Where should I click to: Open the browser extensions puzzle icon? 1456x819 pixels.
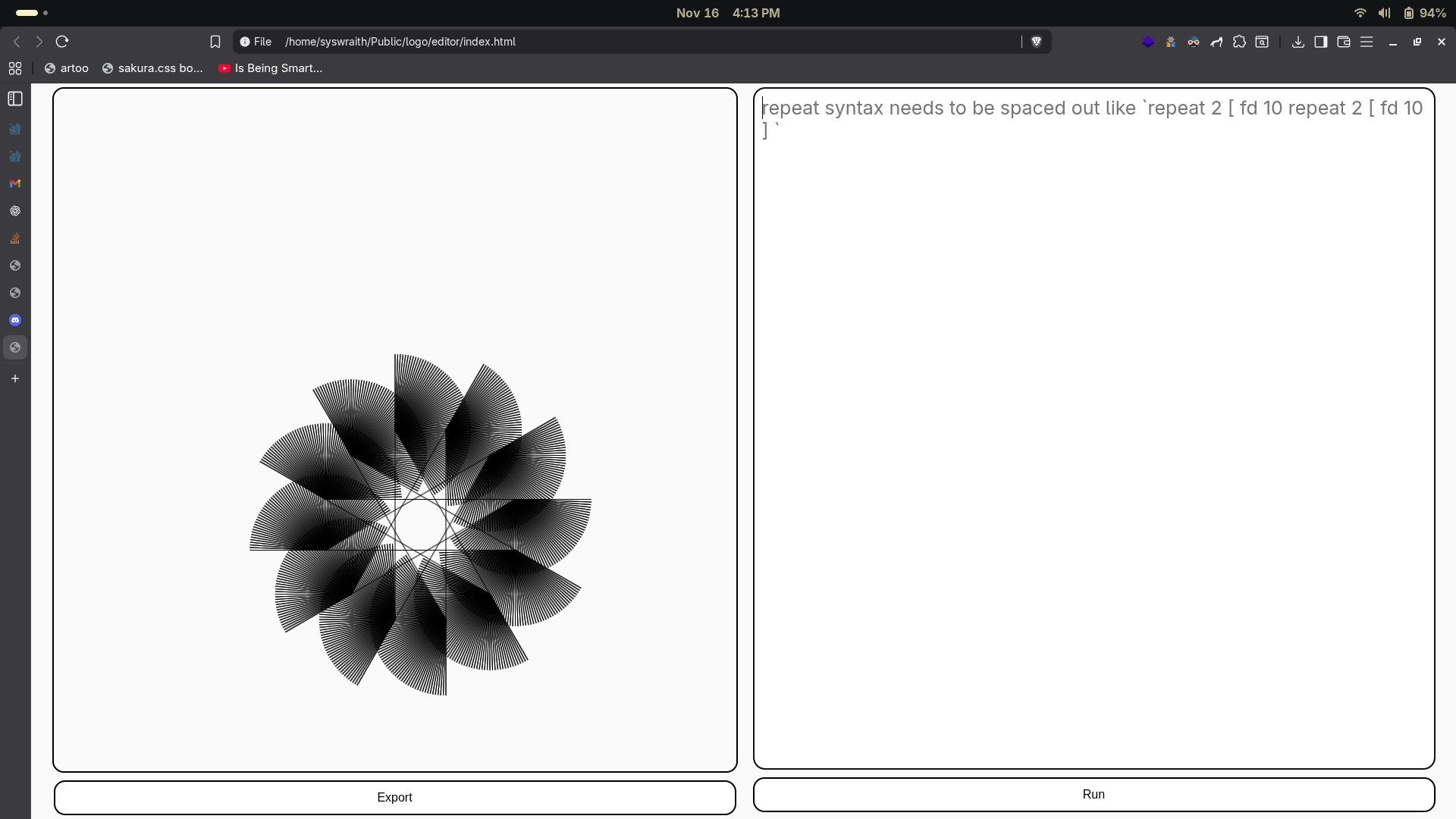[1239, 42]
